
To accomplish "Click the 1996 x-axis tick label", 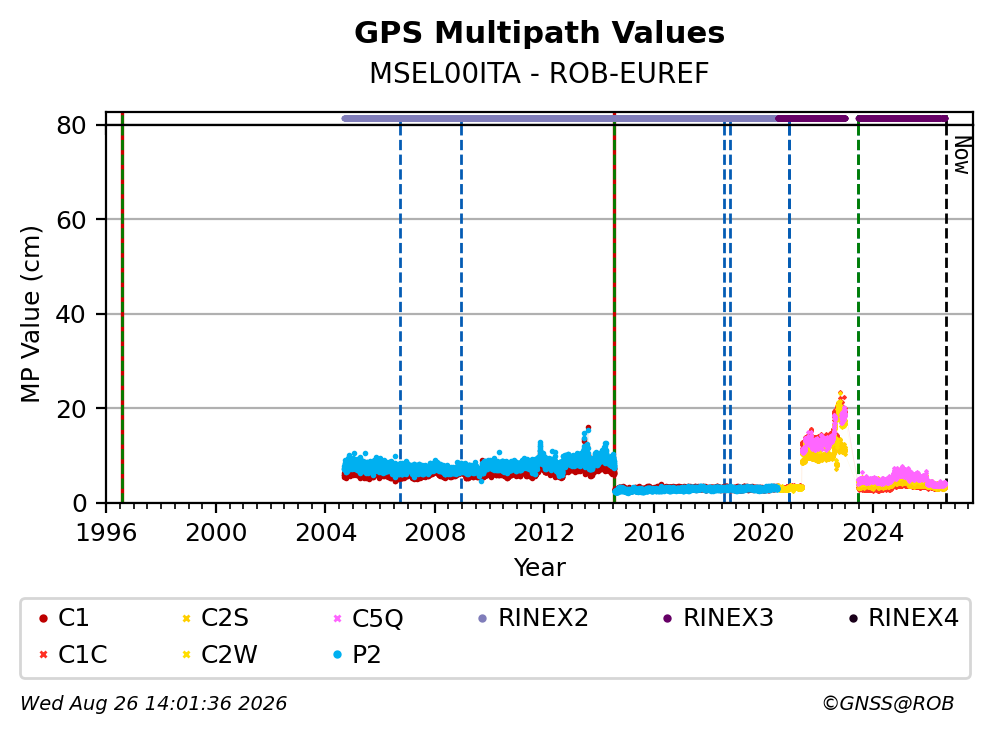I will (x=106, y=533).
